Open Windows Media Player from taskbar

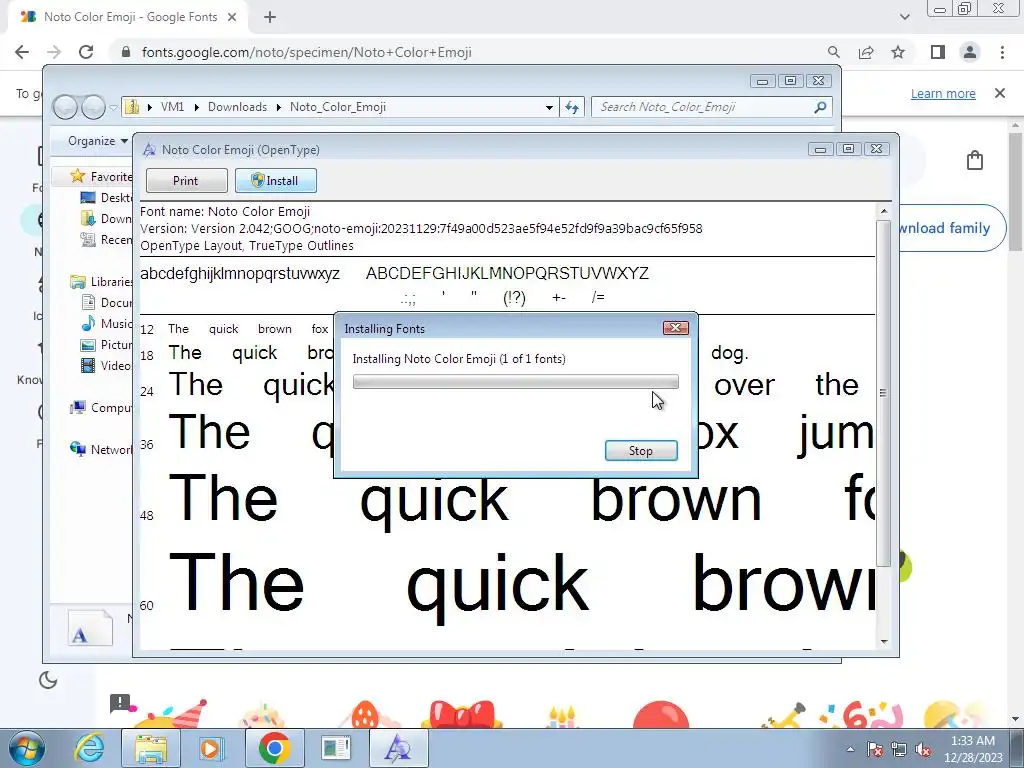pyautogui.click(x=211, y=748)
